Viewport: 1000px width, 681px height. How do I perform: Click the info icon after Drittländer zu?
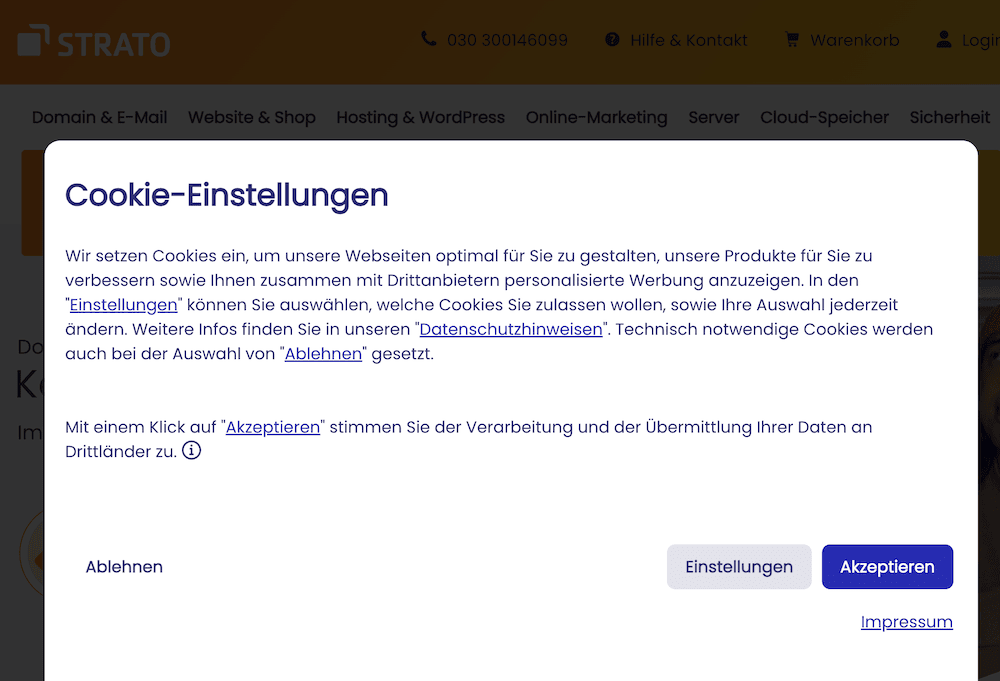192,451
